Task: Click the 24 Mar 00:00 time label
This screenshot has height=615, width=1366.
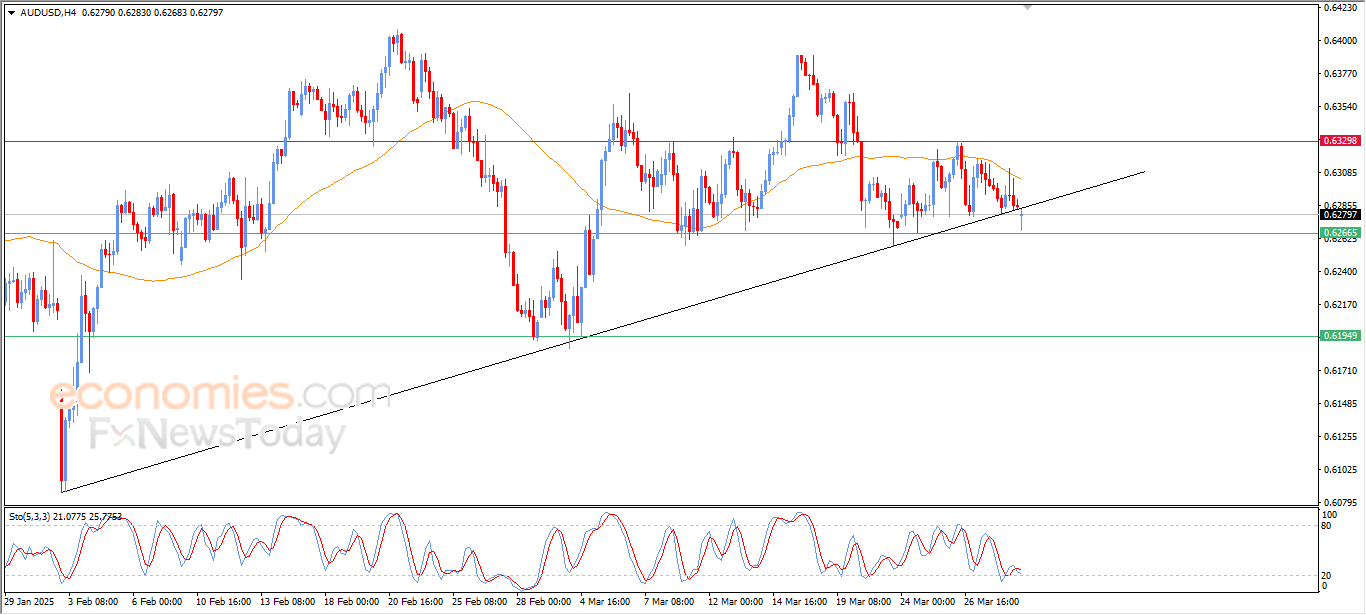Action: tap(928, 602)
